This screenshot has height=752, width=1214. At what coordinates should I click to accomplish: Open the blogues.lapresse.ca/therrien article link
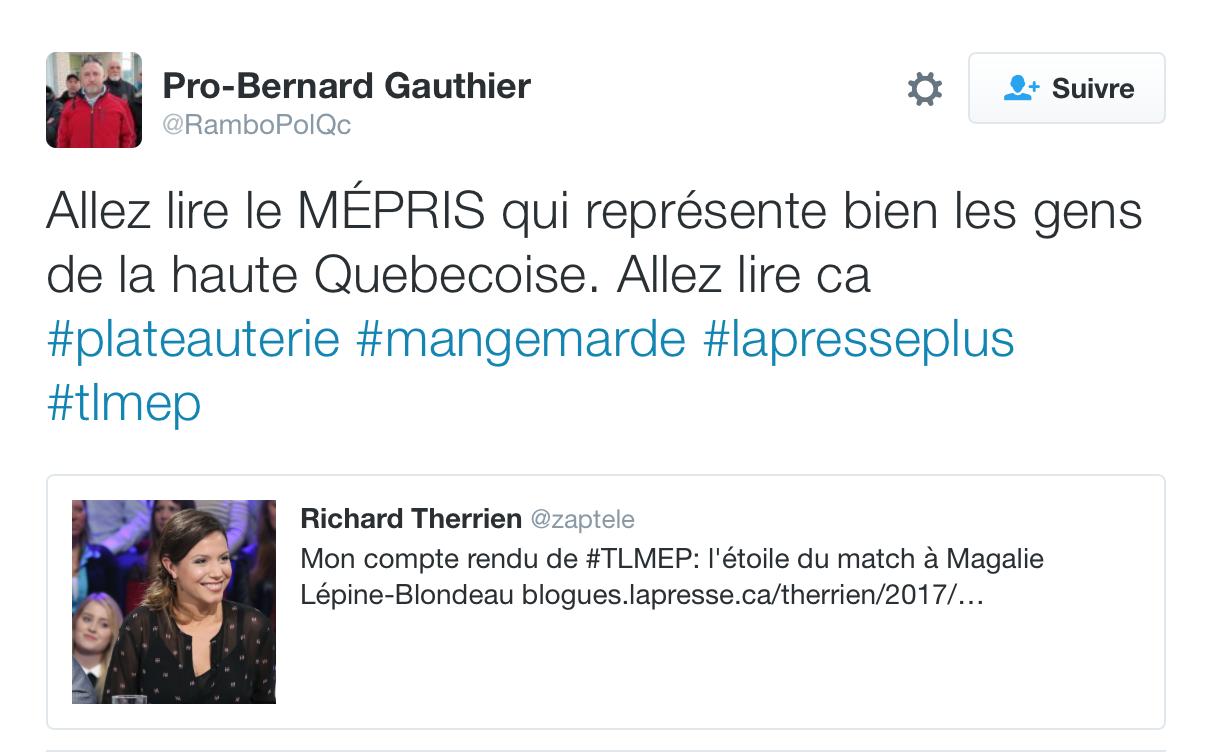pyautogui.click(x=756, y=596)
